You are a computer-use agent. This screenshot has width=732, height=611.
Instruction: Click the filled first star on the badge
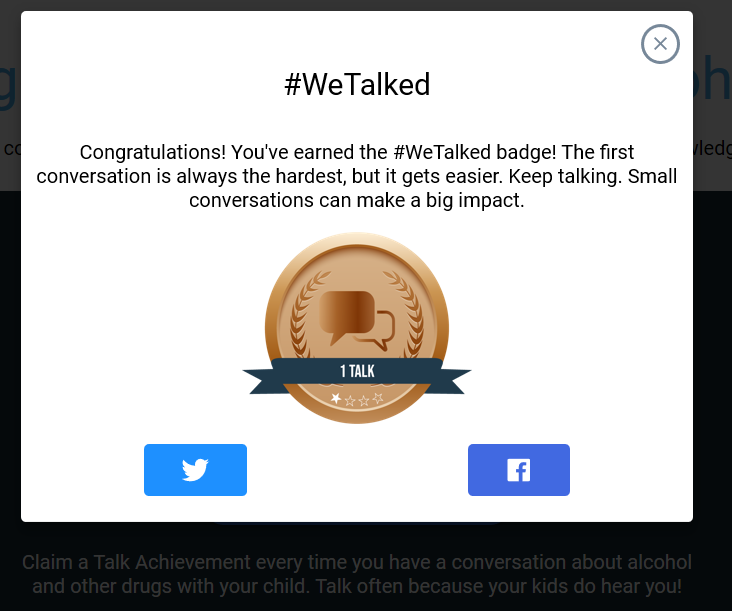[x=336, y=400]
